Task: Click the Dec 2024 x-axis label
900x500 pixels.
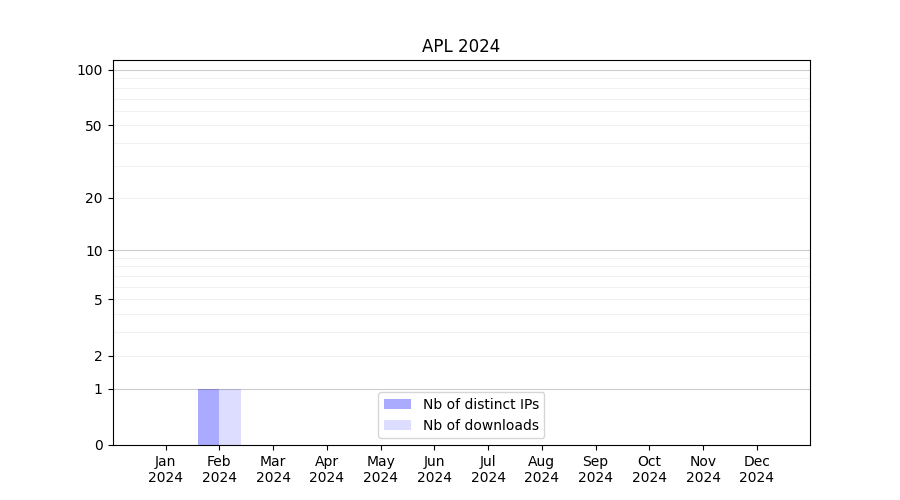Action: (757, 469)
